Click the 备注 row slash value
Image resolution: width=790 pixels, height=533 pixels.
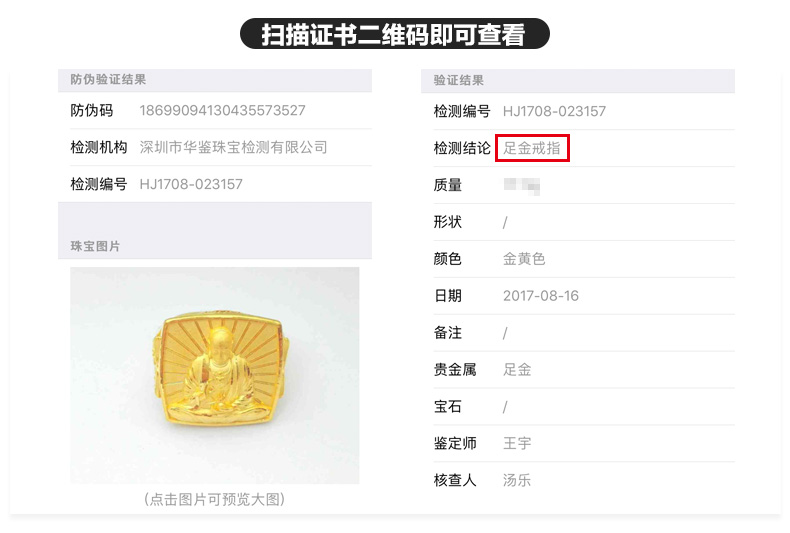[505, 333]
